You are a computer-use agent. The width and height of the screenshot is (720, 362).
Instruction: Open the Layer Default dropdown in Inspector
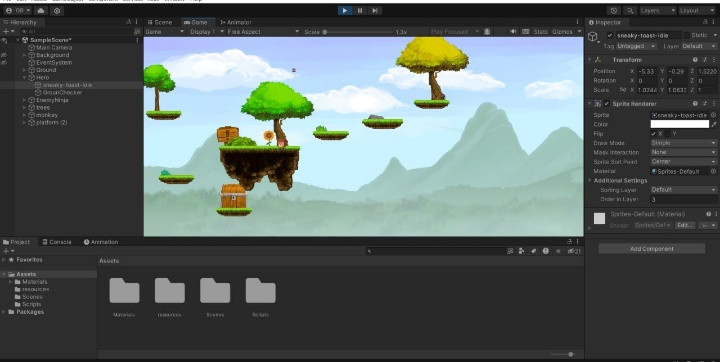[x=698, y=46]
